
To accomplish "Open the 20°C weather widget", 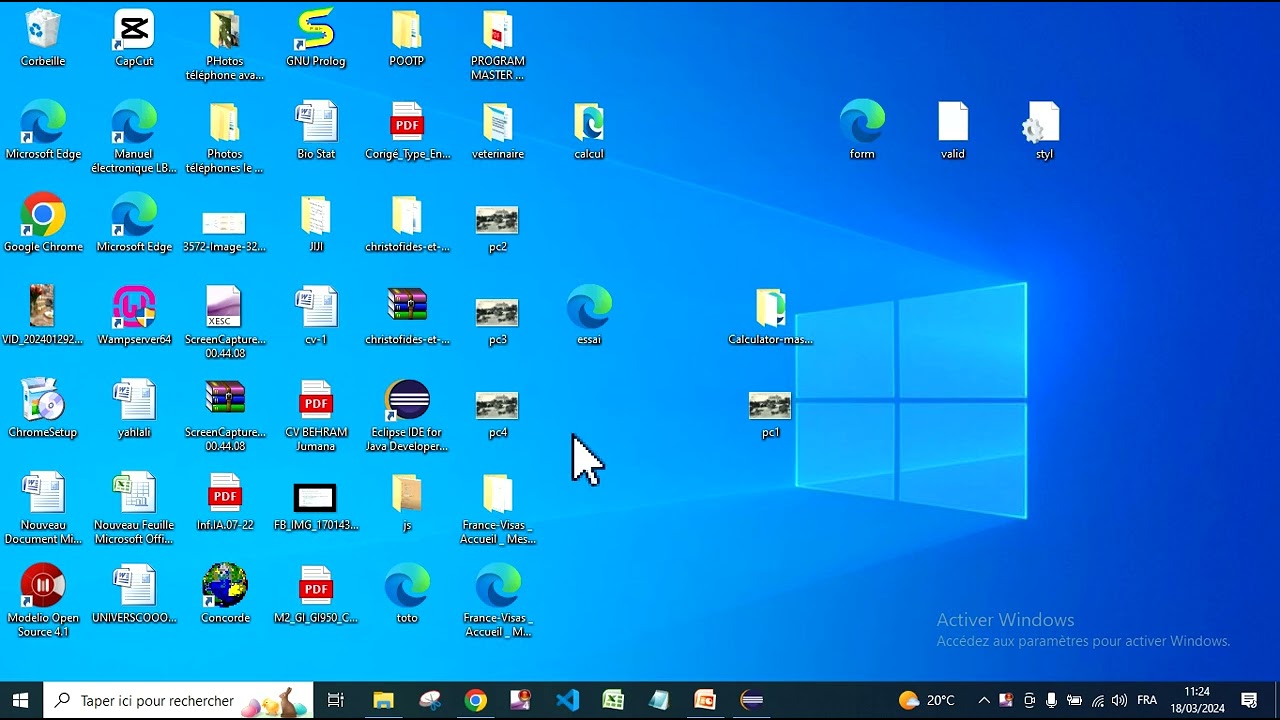I will coord(927,700).
